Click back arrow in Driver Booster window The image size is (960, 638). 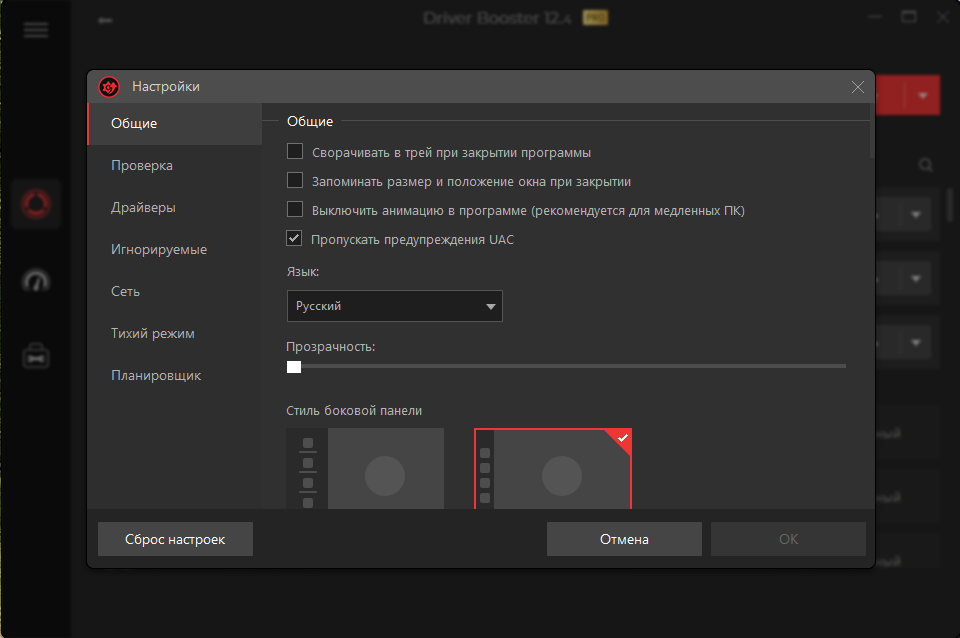(x=105, y=20)
